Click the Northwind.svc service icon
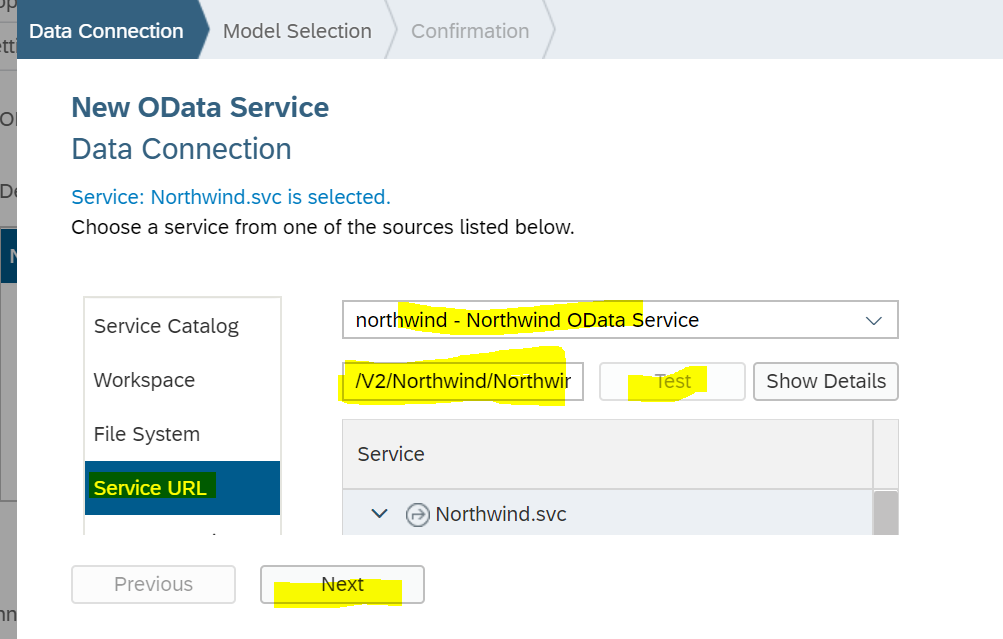The image size is (1003, 639). click(418, 514)
